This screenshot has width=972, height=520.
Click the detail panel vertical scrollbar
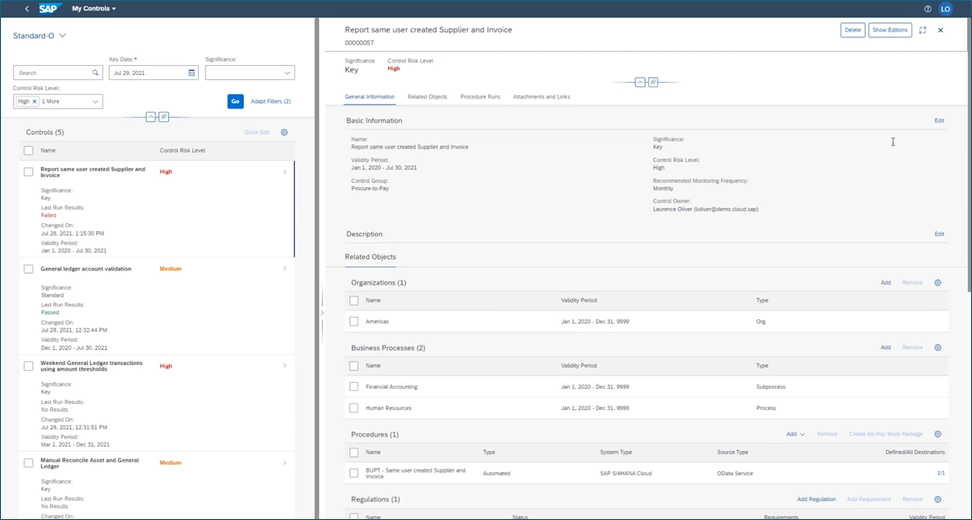[x=968, y=155]
